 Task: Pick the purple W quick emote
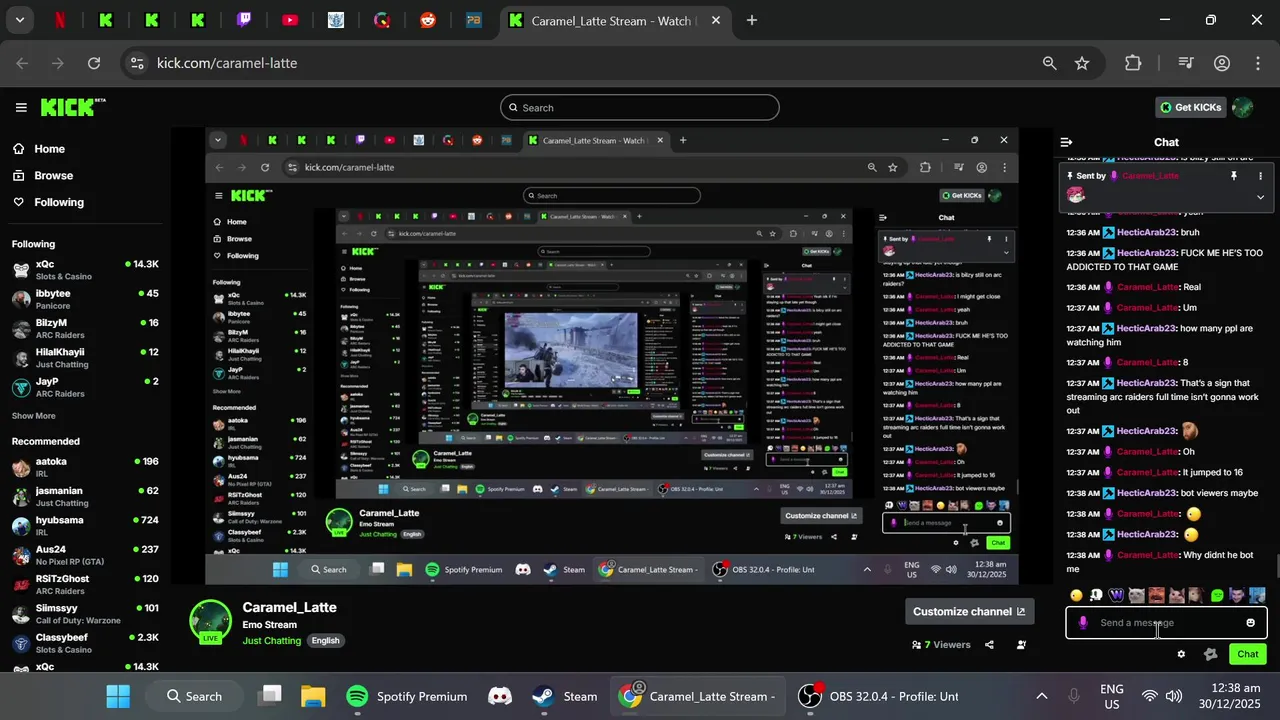pyautogui.click(x=1116, y=595)
